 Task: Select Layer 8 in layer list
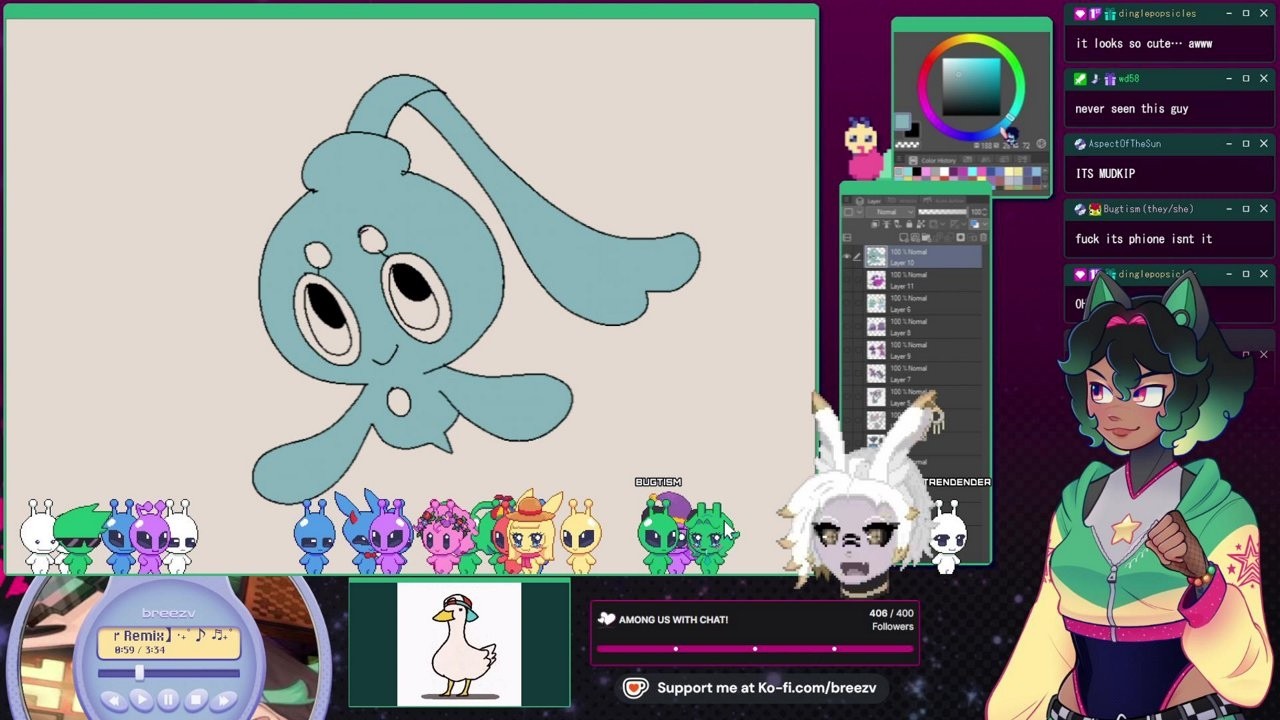click(923, 327)
